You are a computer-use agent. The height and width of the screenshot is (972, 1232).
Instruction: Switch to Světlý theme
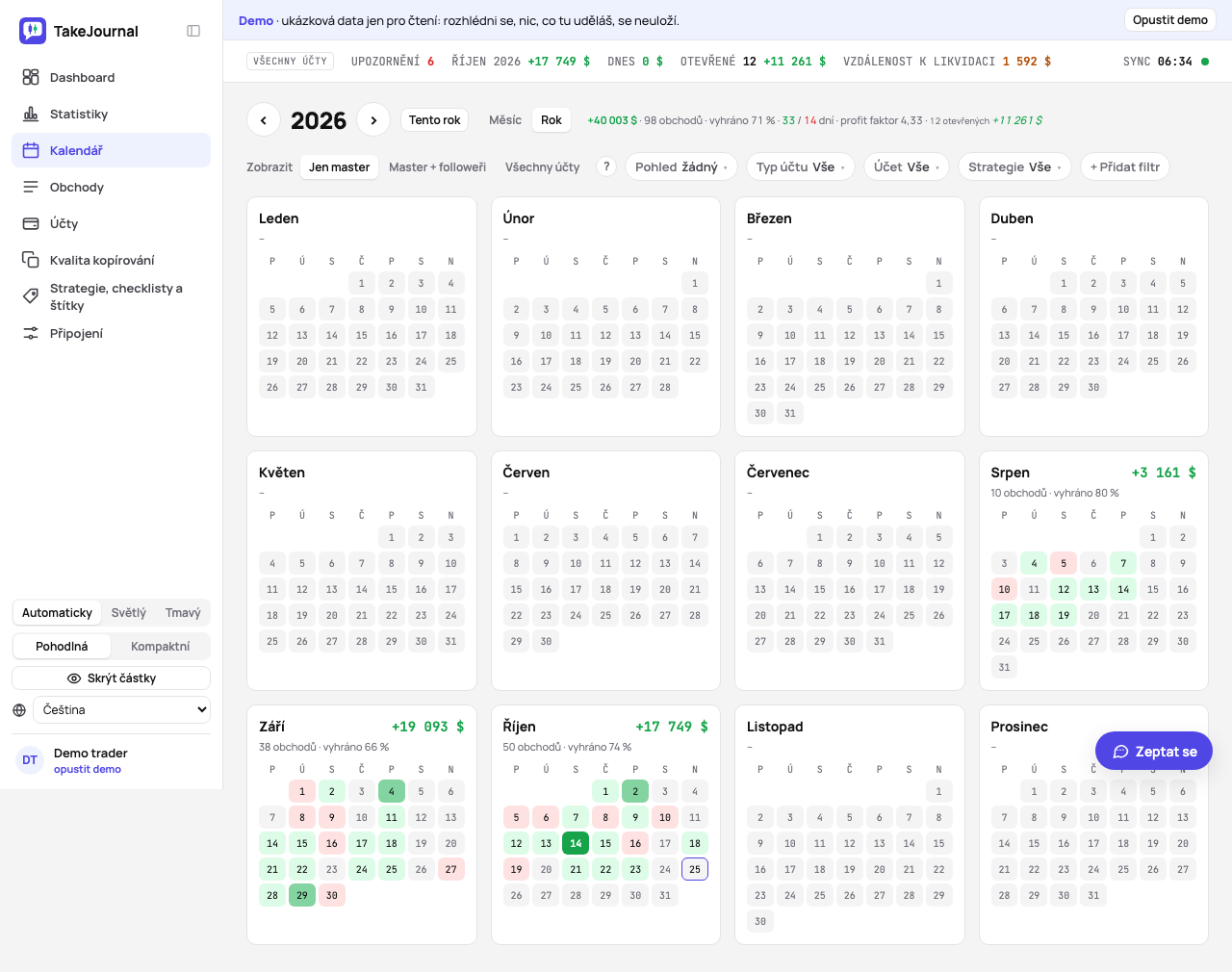[129, 613]
